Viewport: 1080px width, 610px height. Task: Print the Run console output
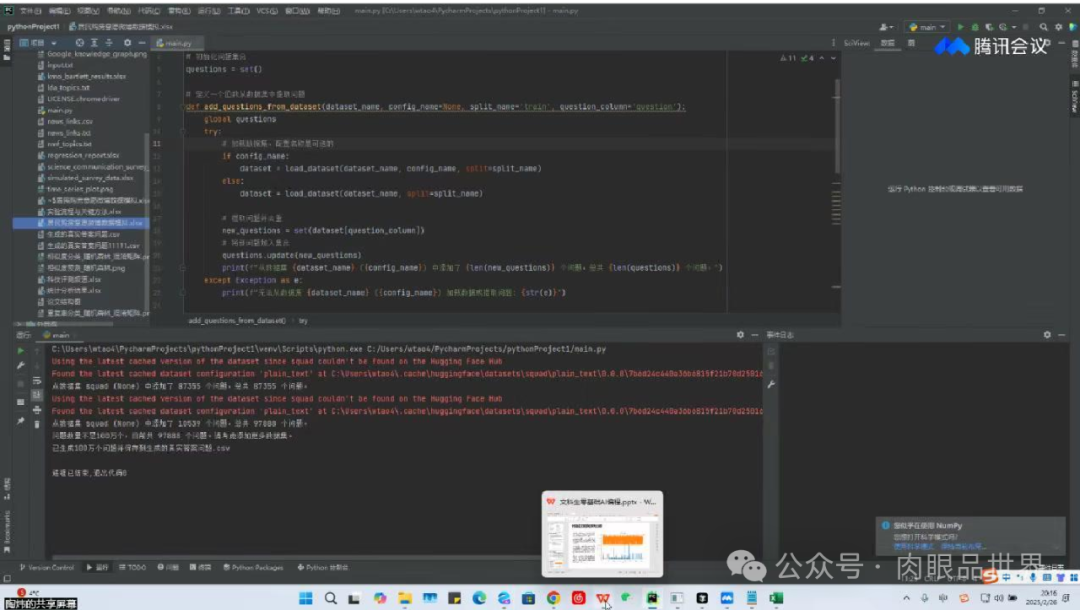pos(37,410)
